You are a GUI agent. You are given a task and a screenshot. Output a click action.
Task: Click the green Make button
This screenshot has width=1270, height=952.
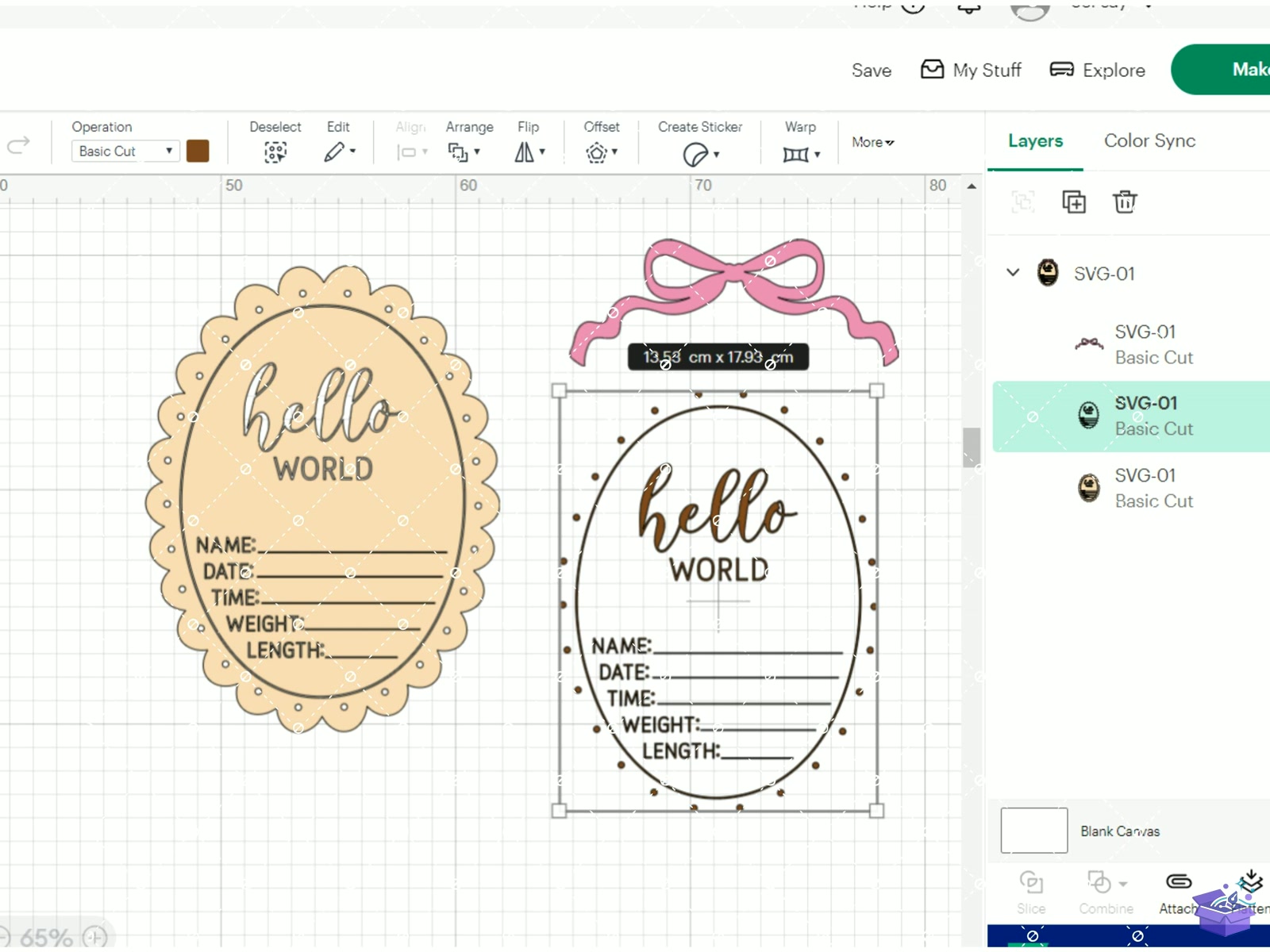[x=1222, y=70]
